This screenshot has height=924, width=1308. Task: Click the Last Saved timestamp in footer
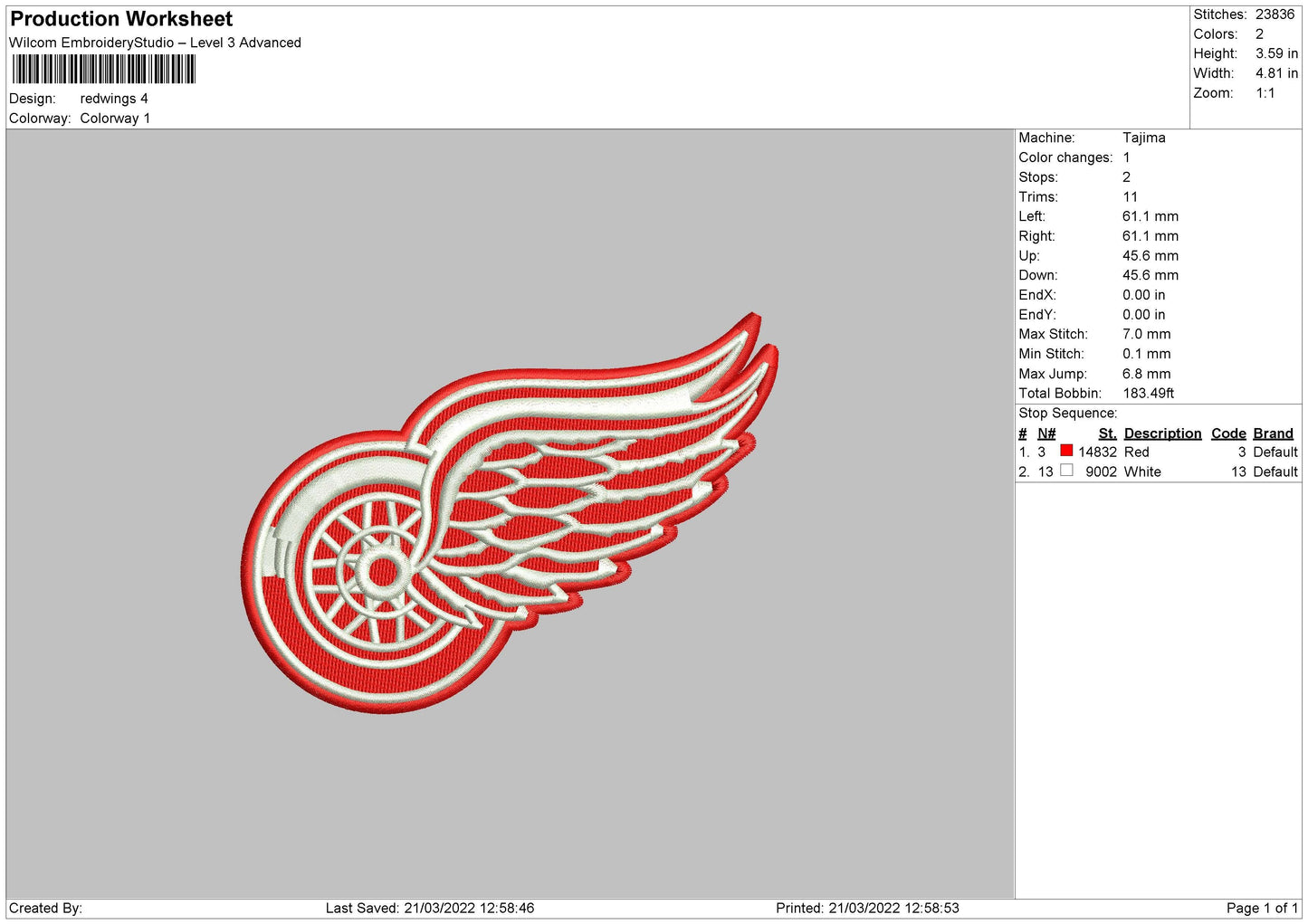click(430, 909)
